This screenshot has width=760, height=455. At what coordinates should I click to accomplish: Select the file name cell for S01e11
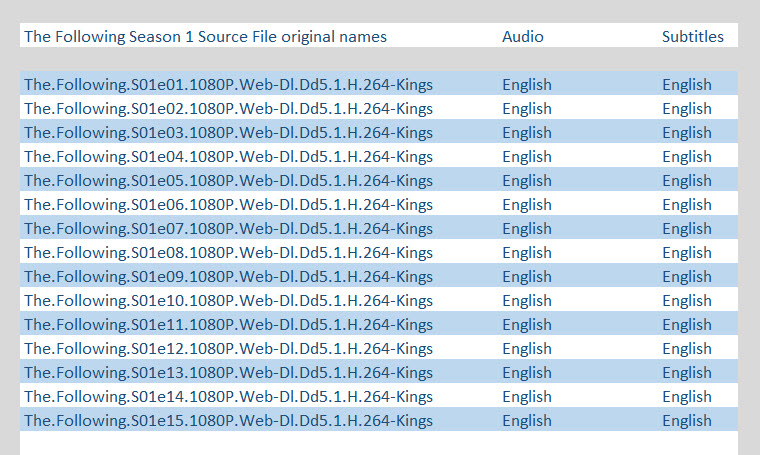tap(228, 325)
